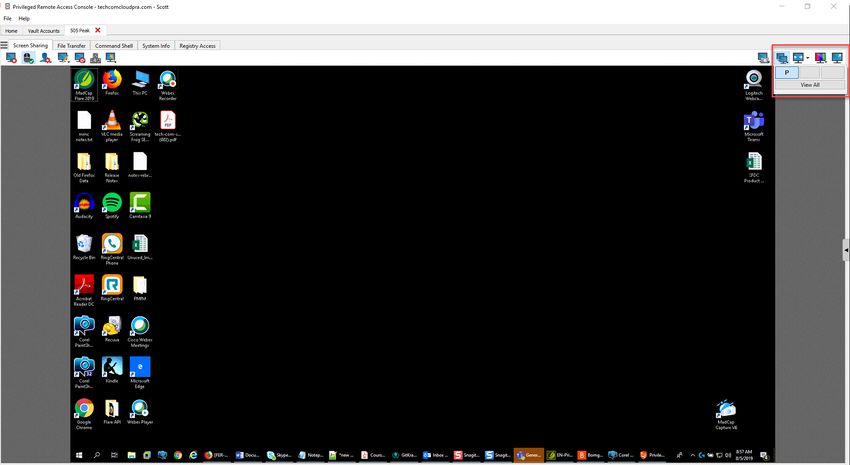This screenshot has width=850, height=465.
Task: Click VLC media player desktop icon
Action: [x=112, y=126]
